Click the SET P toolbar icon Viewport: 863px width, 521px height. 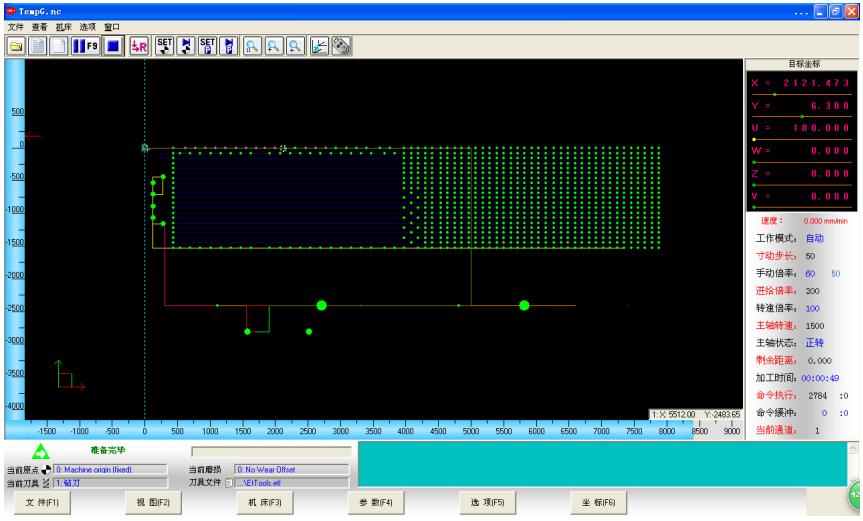tap(208, 45)
